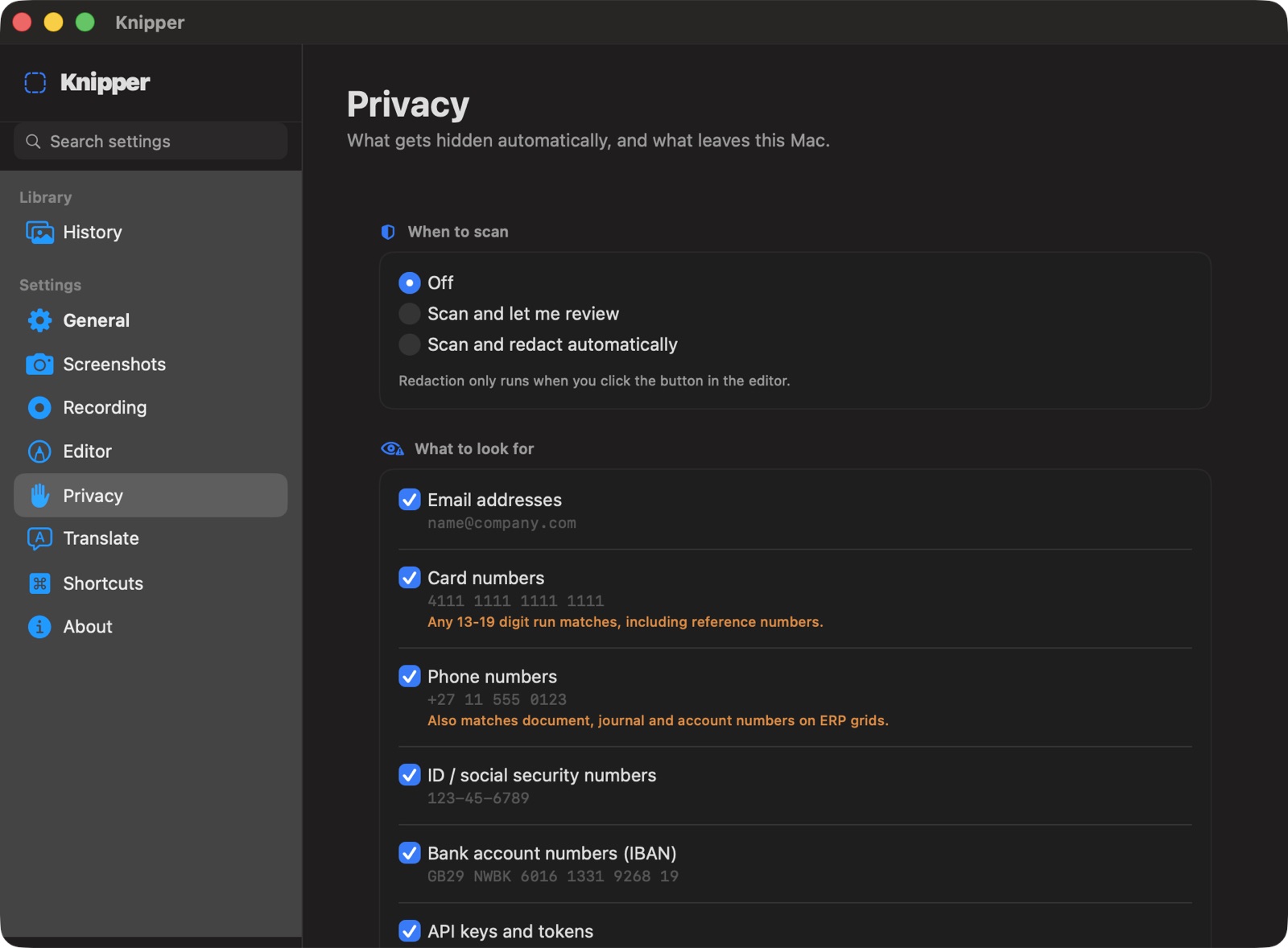Click the 123-45-6789 example text
This screenshot has width=1288, height=948.
(478, 798)
